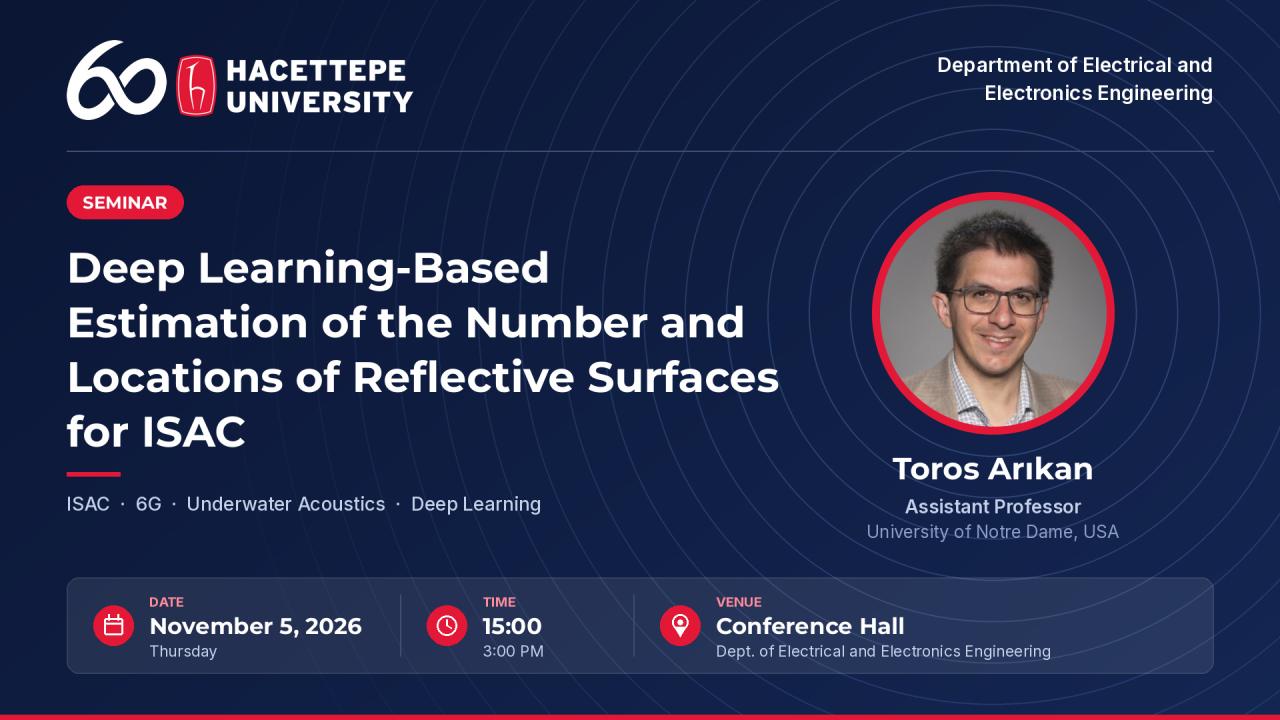
Task: Click the 6G topic tag
Action: [148, 504]
